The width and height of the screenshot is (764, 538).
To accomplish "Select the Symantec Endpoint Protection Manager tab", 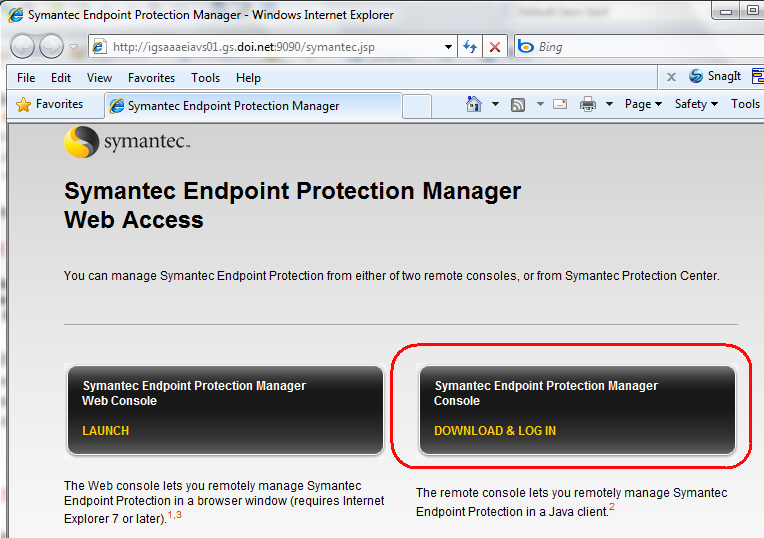I will [x=253, y=106].
